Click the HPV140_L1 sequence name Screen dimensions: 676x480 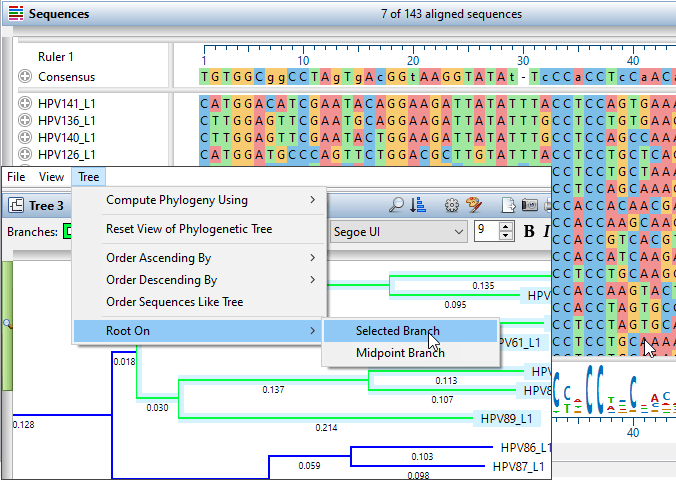tap(66, 138)
